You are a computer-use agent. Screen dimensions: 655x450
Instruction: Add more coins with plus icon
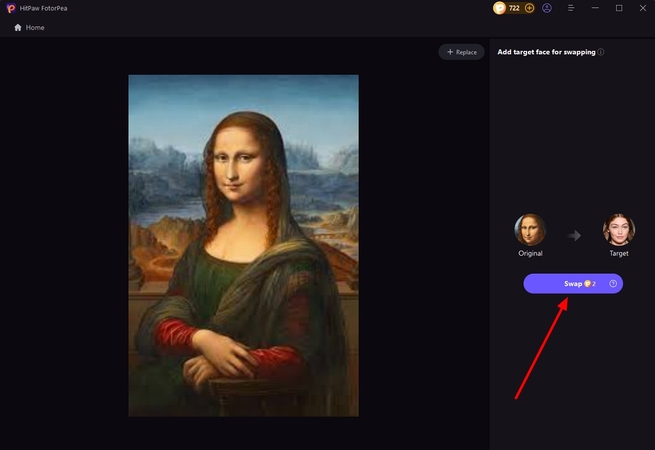[529, 8]
